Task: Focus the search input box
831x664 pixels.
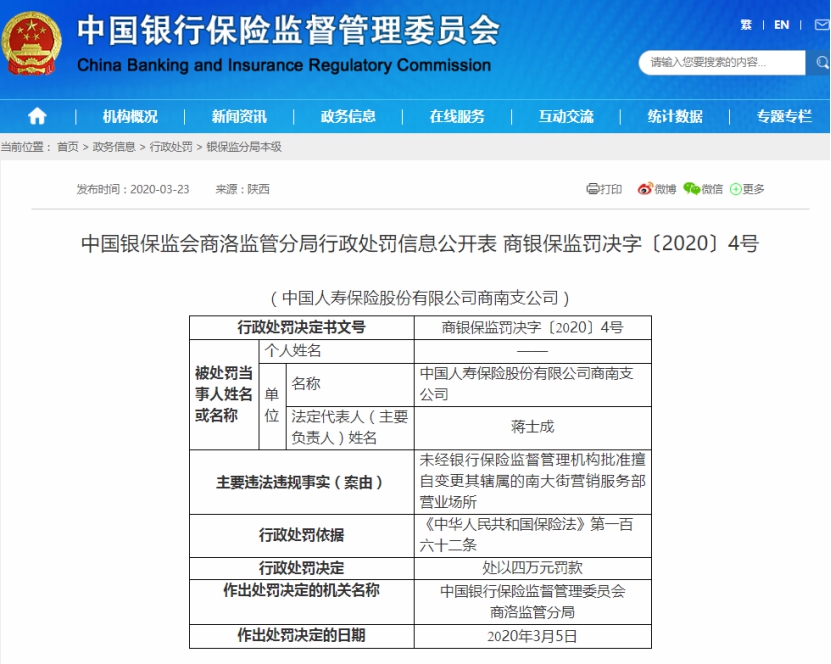Action: tap(722, 63)
